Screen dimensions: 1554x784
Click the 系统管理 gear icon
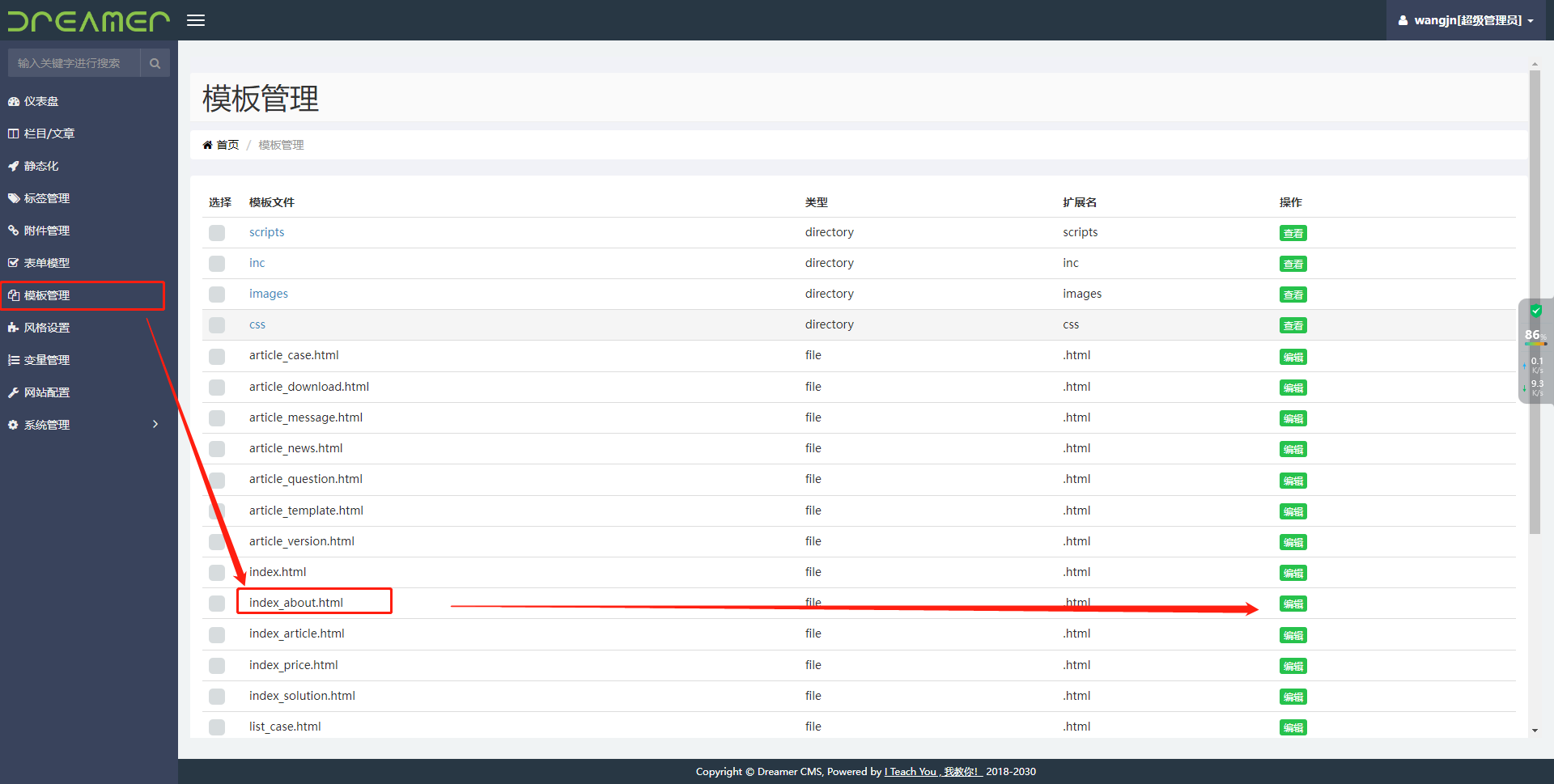14,425
